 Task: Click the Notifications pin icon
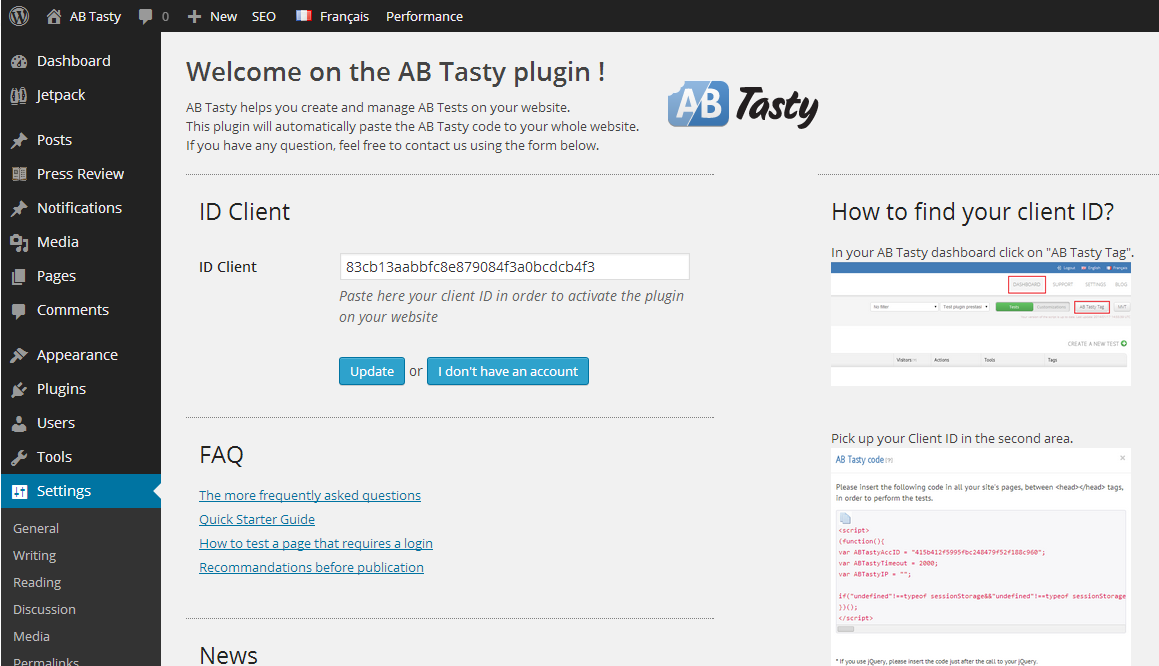(19, 208)
